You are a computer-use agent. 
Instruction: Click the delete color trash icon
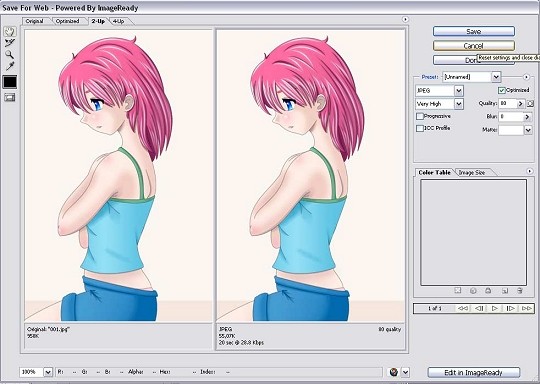coord(520,291)
